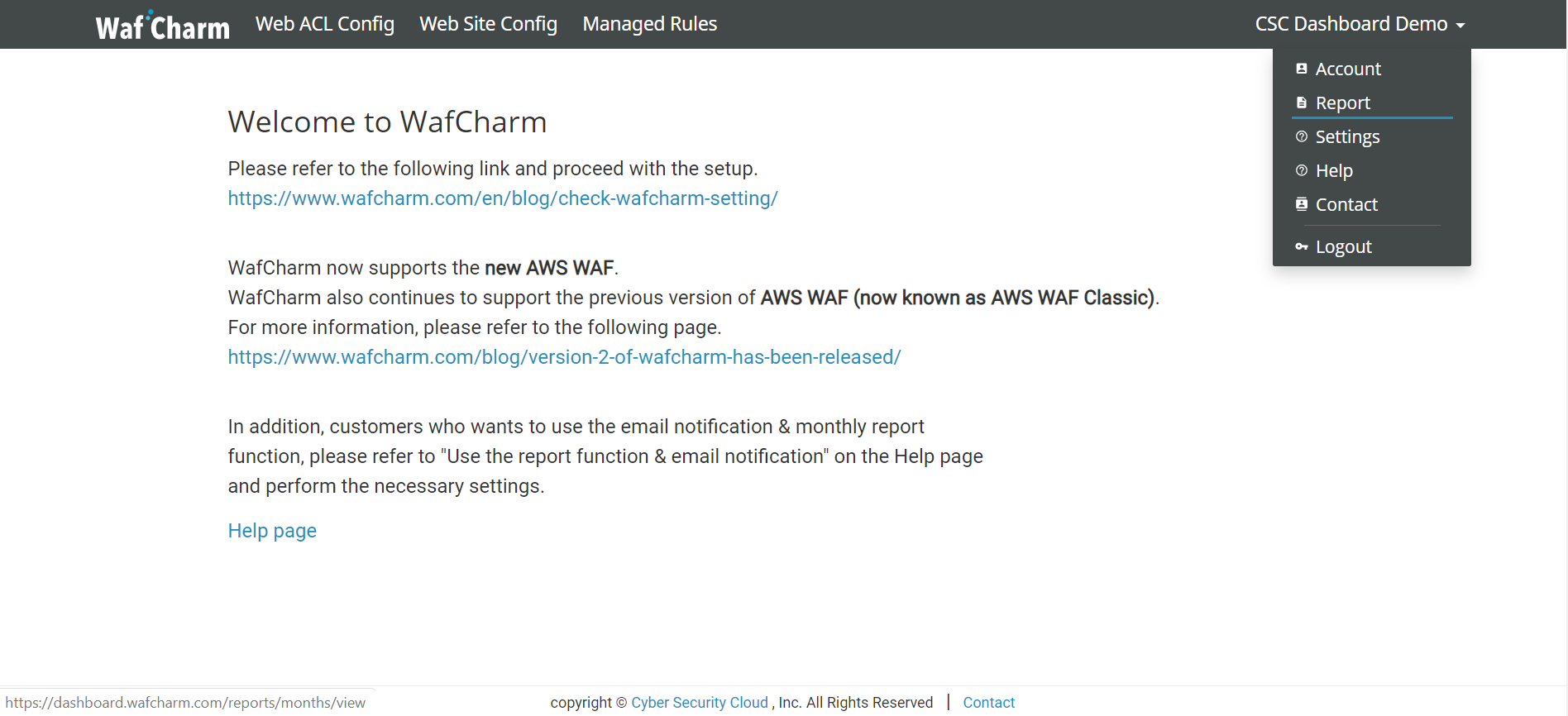Viewport: 1568px width, 716px height.
Task: Click the Contact icon in dropdown
Action: pyautogui.click(x=1302, y=204)
